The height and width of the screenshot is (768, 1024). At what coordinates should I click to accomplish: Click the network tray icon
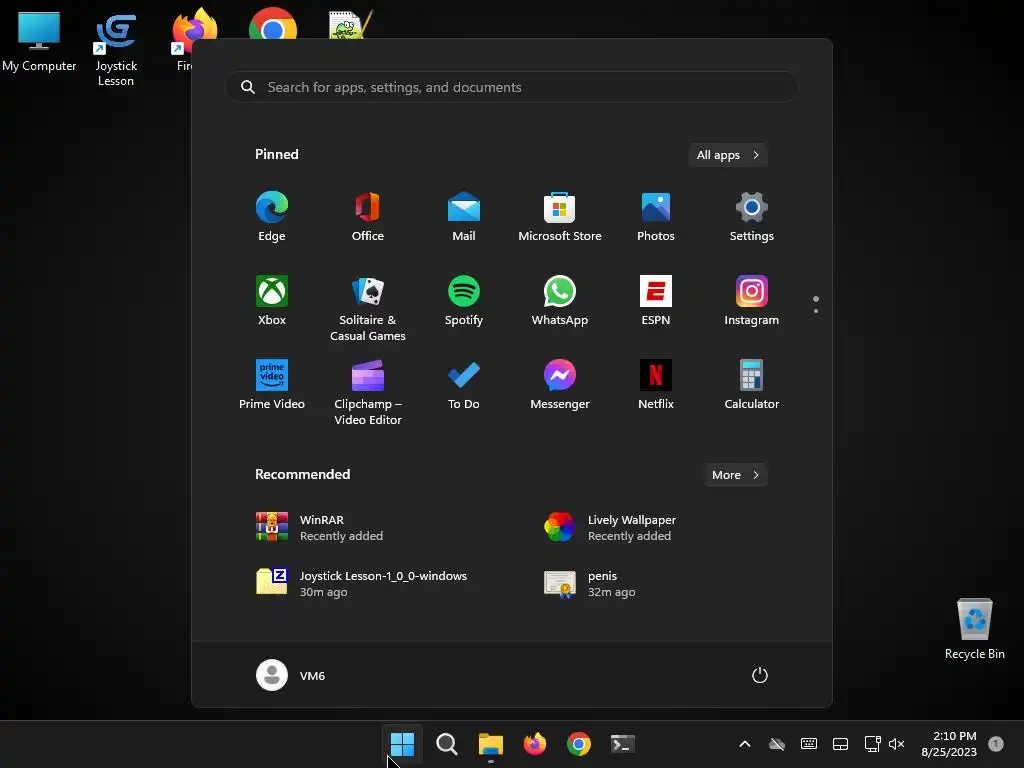pos(872,744)
